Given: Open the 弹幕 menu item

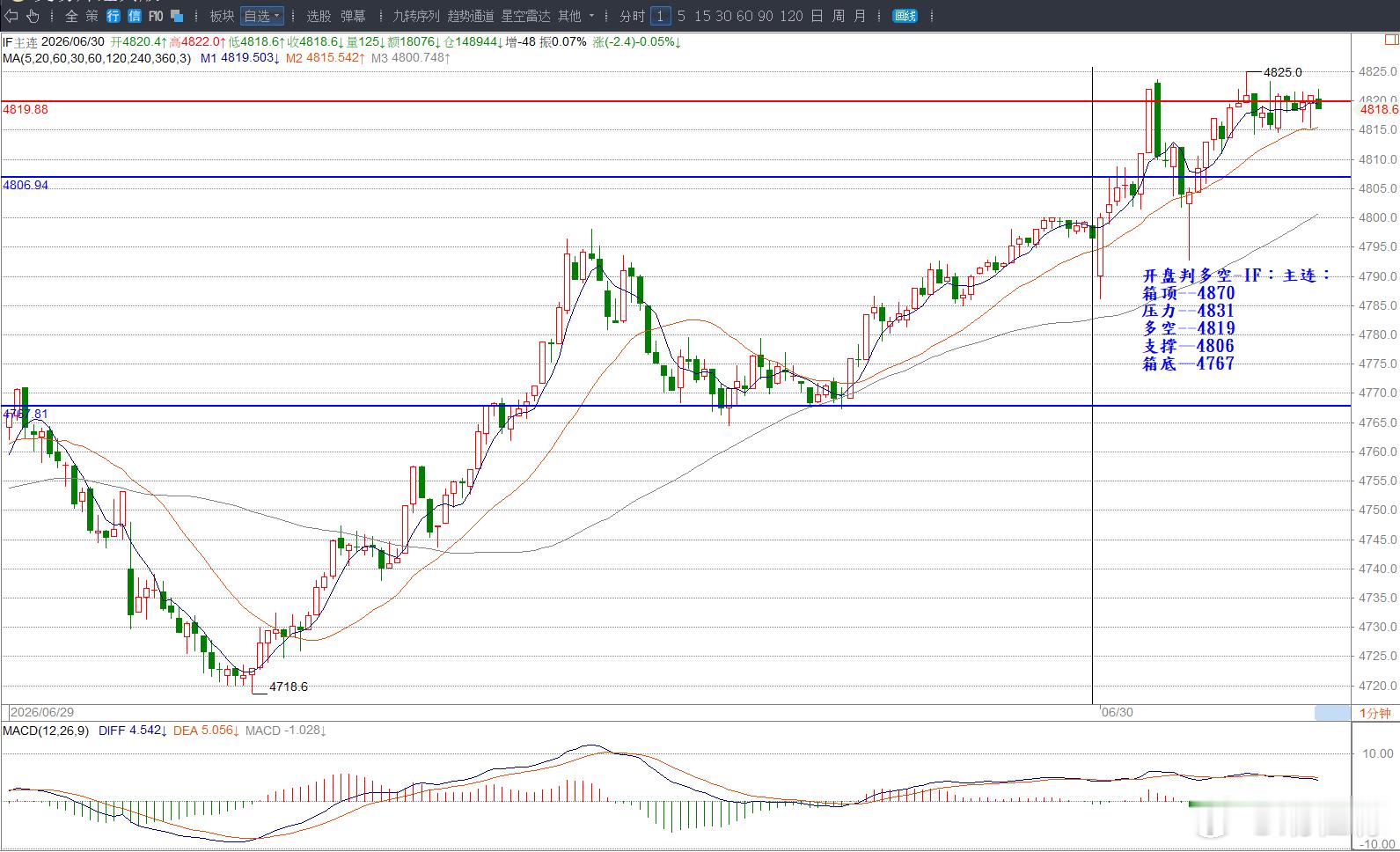Looking at the screenshot, I should pyautogui.click(x=353, y=16).
